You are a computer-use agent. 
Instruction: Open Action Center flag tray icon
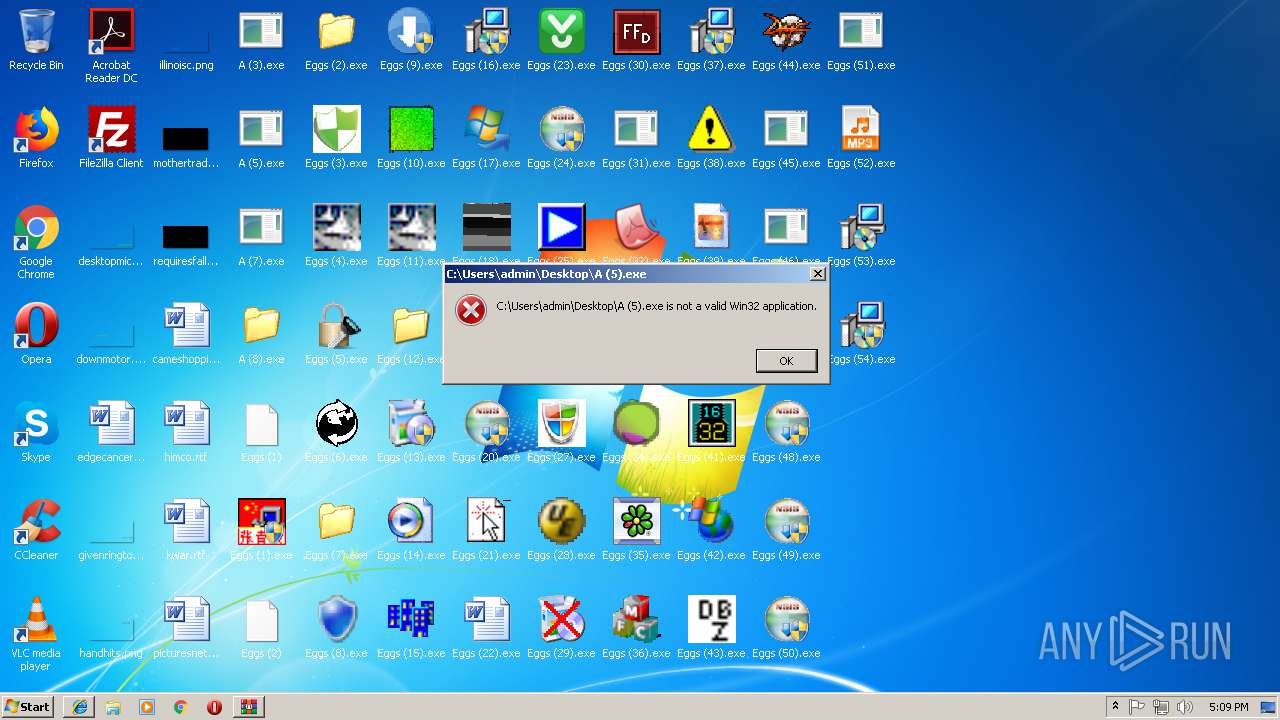tap(1137, 707)
